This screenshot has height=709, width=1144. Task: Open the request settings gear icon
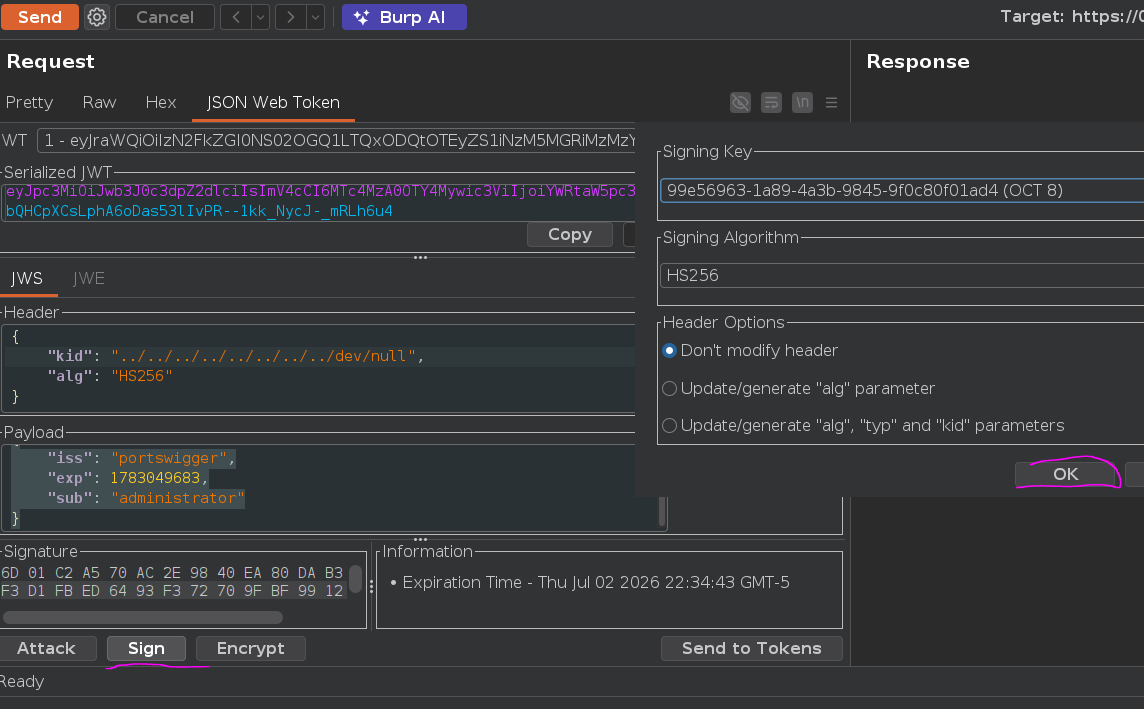pos(97,17)
